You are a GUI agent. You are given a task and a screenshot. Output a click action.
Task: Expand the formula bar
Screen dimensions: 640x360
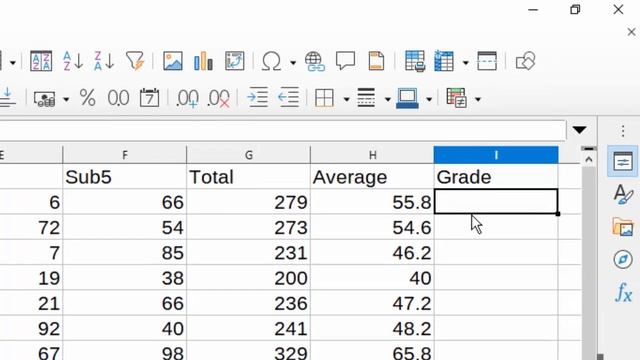pos(580,130)
